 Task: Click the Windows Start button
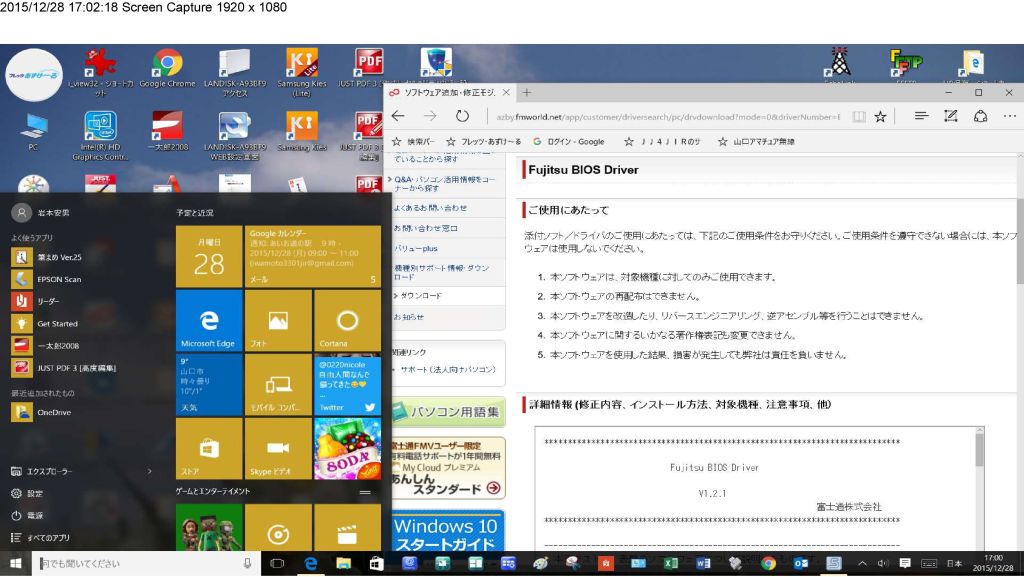[16, 563]
